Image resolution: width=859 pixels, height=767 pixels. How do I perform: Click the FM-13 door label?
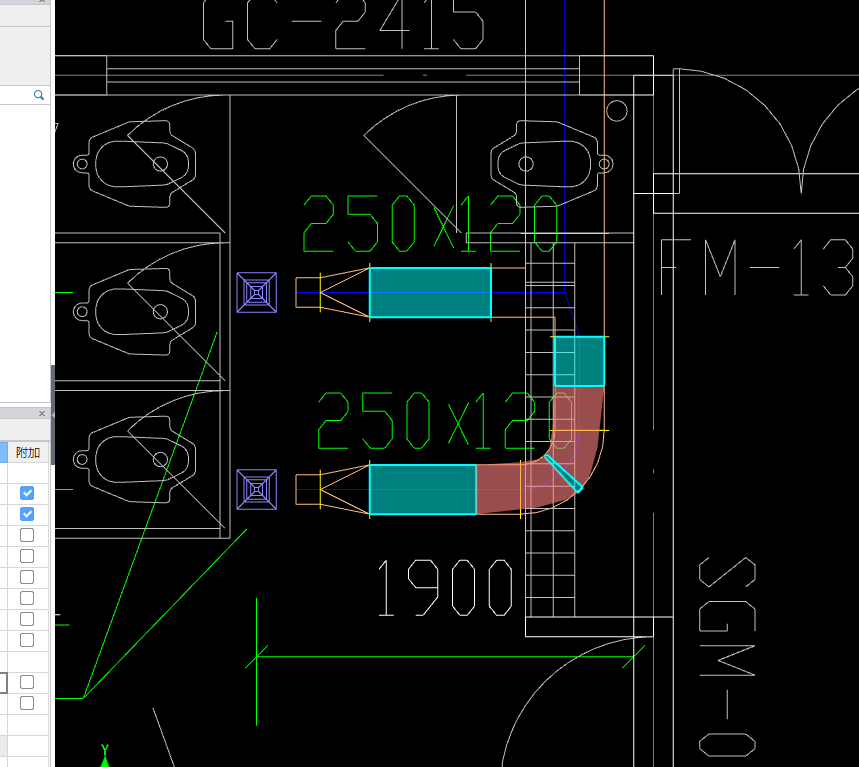[759, 267]
